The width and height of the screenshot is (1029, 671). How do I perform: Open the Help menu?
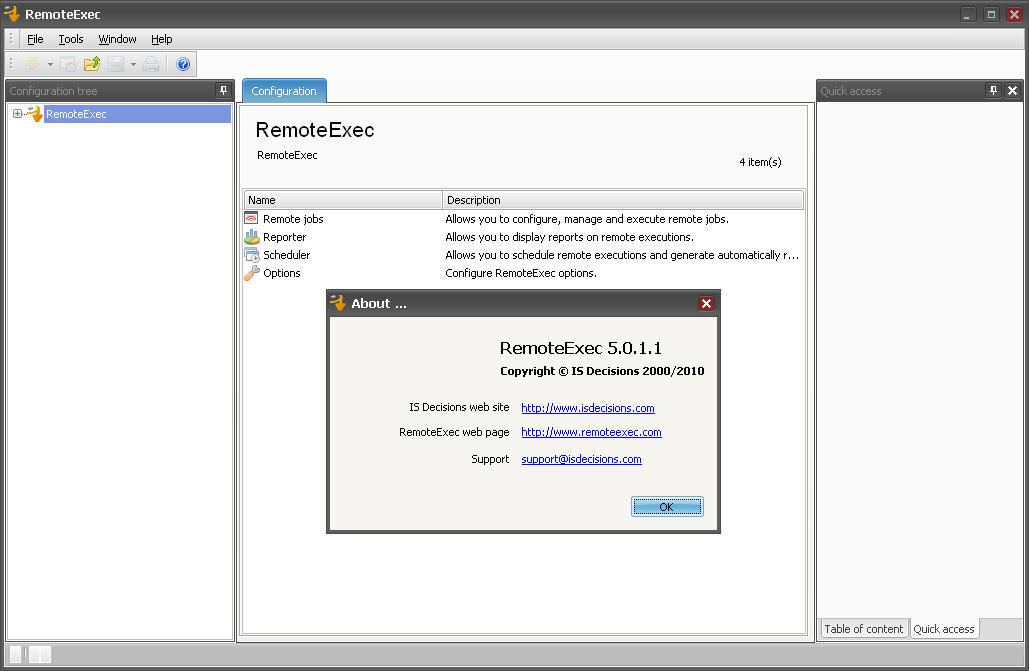click(x=161, y=39)
